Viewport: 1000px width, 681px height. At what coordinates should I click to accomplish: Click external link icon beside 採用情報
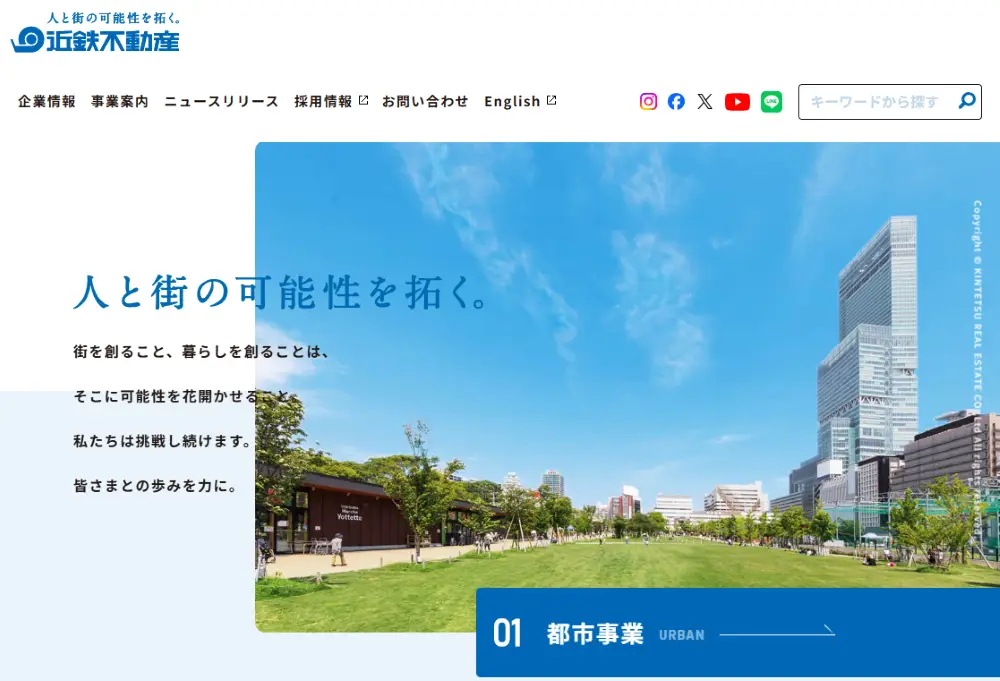pos(363,100)
